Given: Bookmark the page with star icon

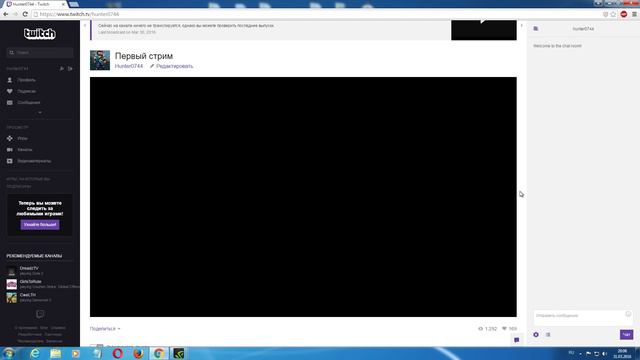Looking at the screenshot, I should click(613, 14).
